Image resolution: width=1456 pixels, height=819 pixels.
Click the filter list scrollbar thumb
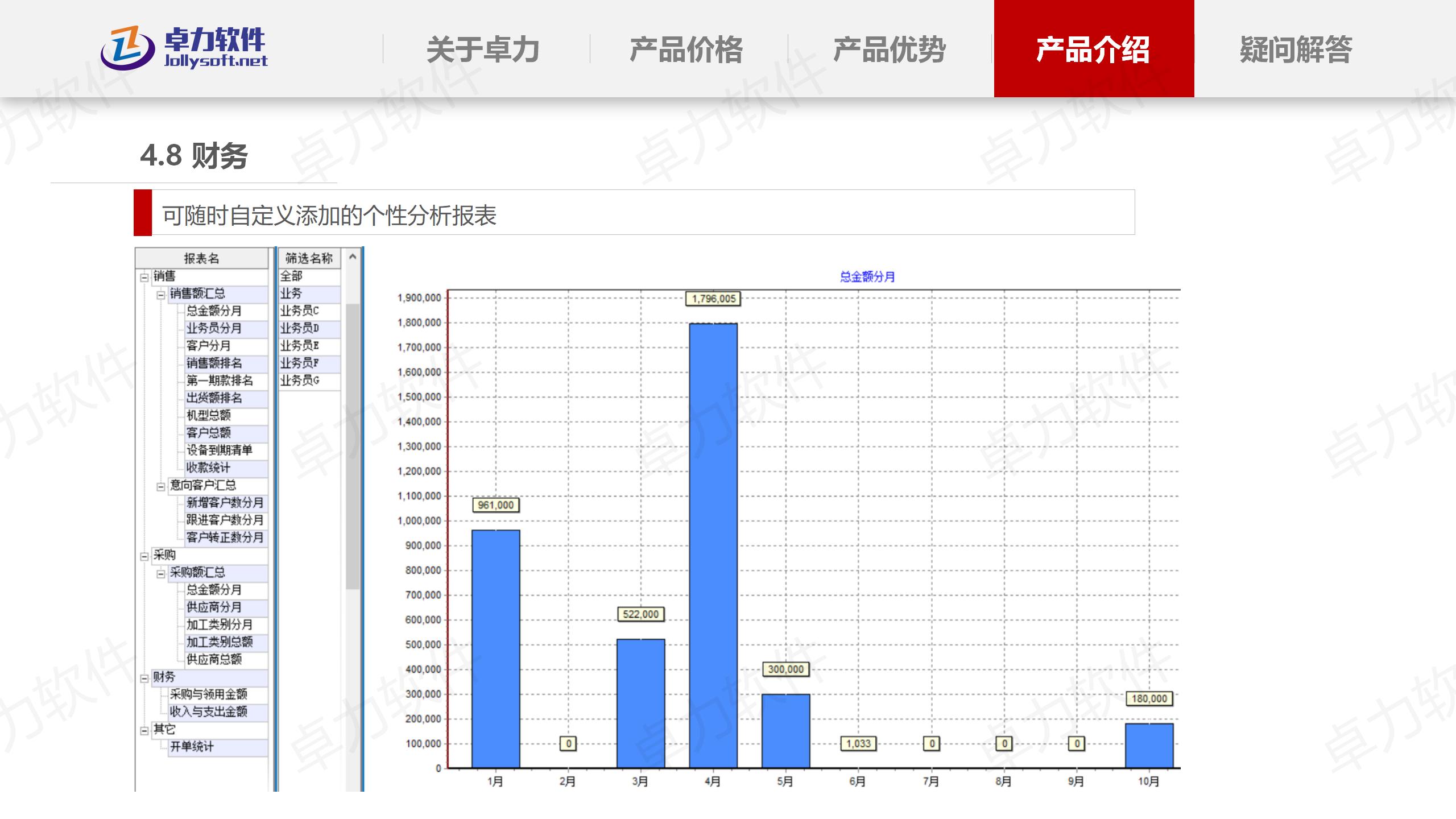[353, 446]
